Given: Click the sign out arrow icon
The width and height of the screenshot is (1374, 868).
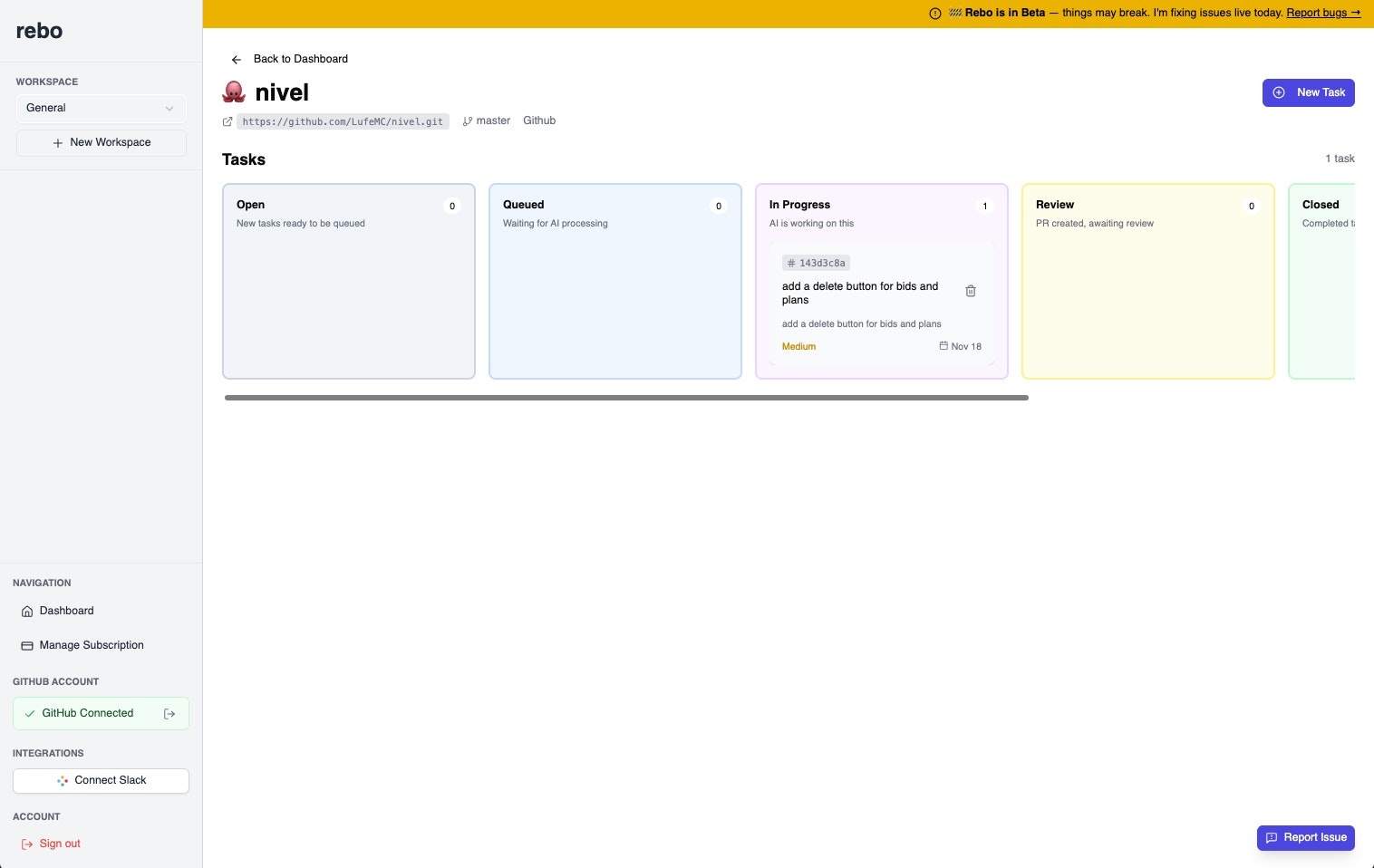Looking at the screenshot, I should (x=25, y=844).
